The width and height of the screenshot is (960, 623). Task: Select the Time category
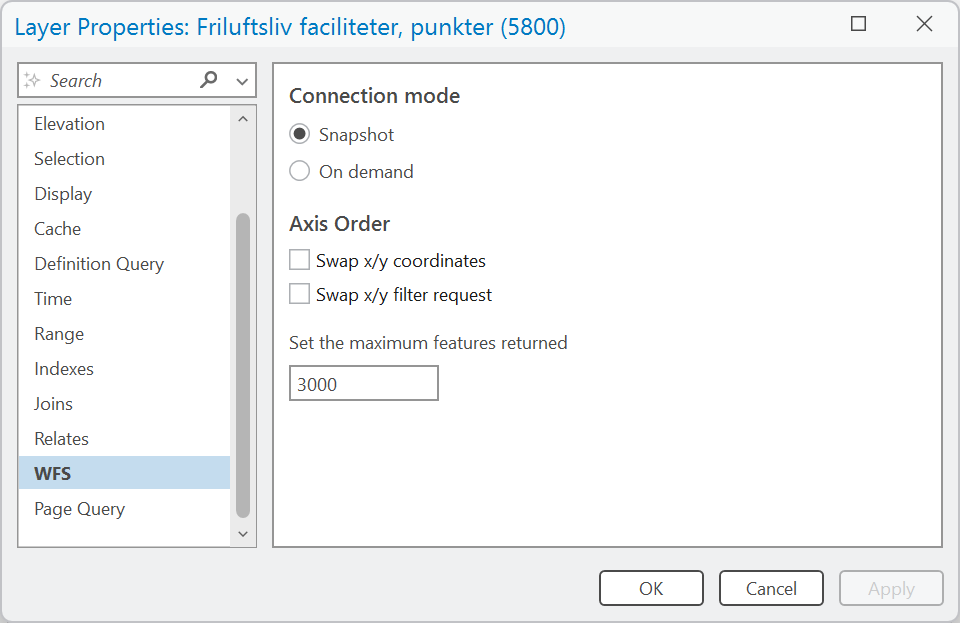point(53,299)
